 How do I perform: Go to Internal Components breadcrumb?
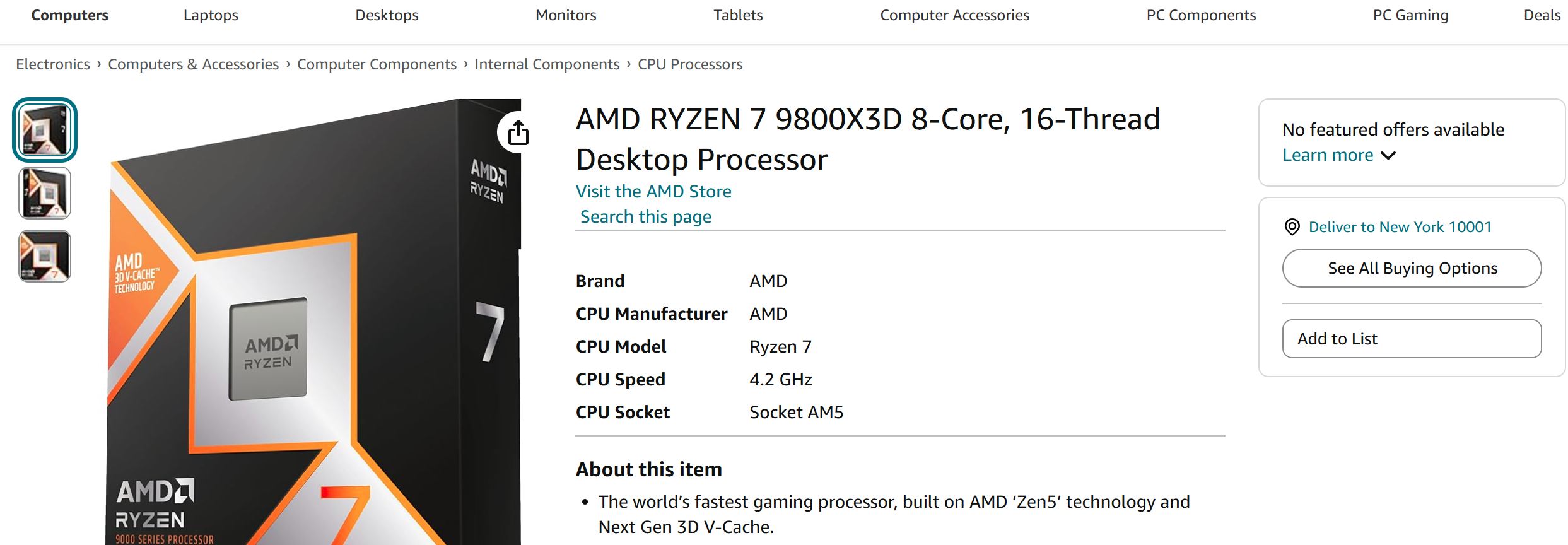[547, 64]
